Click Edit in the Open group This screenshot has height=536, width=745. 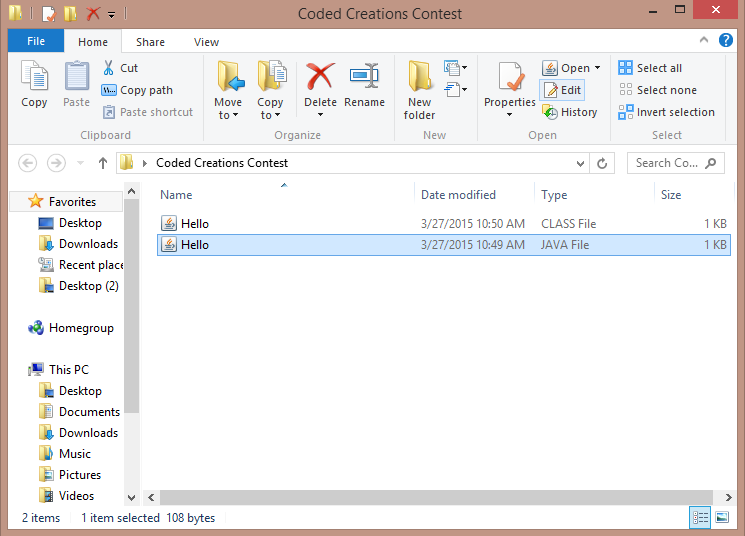[563, 90]
